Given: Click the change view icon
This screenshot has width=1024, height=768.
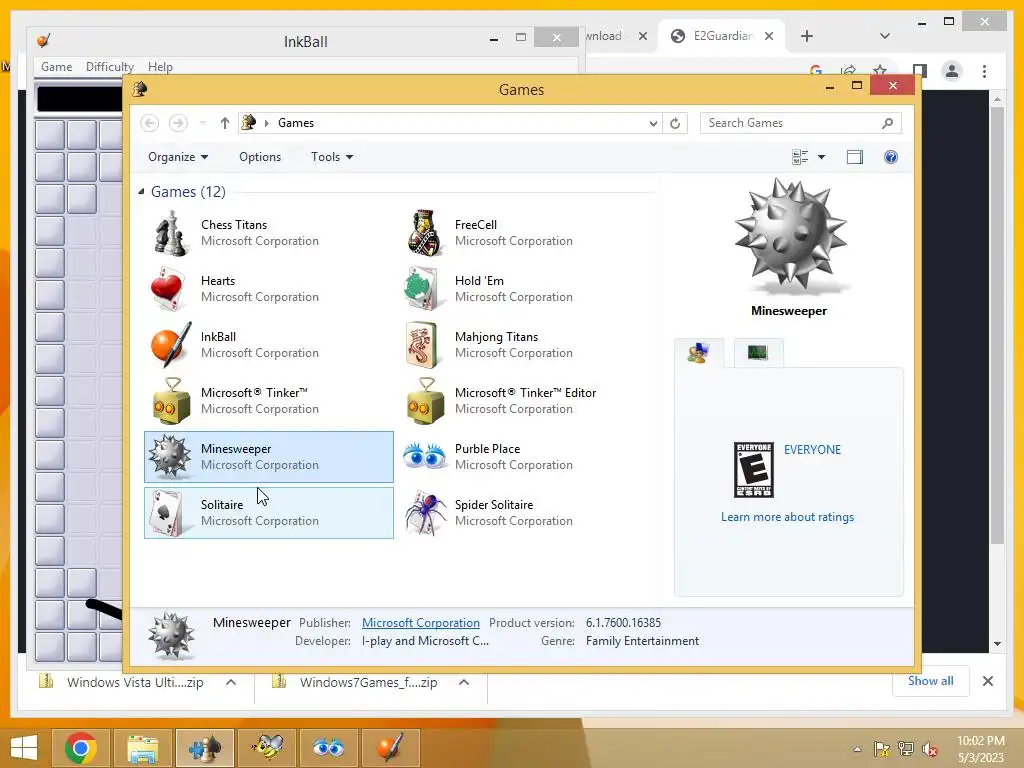Looking at the screenshot, I should (800, 157).
